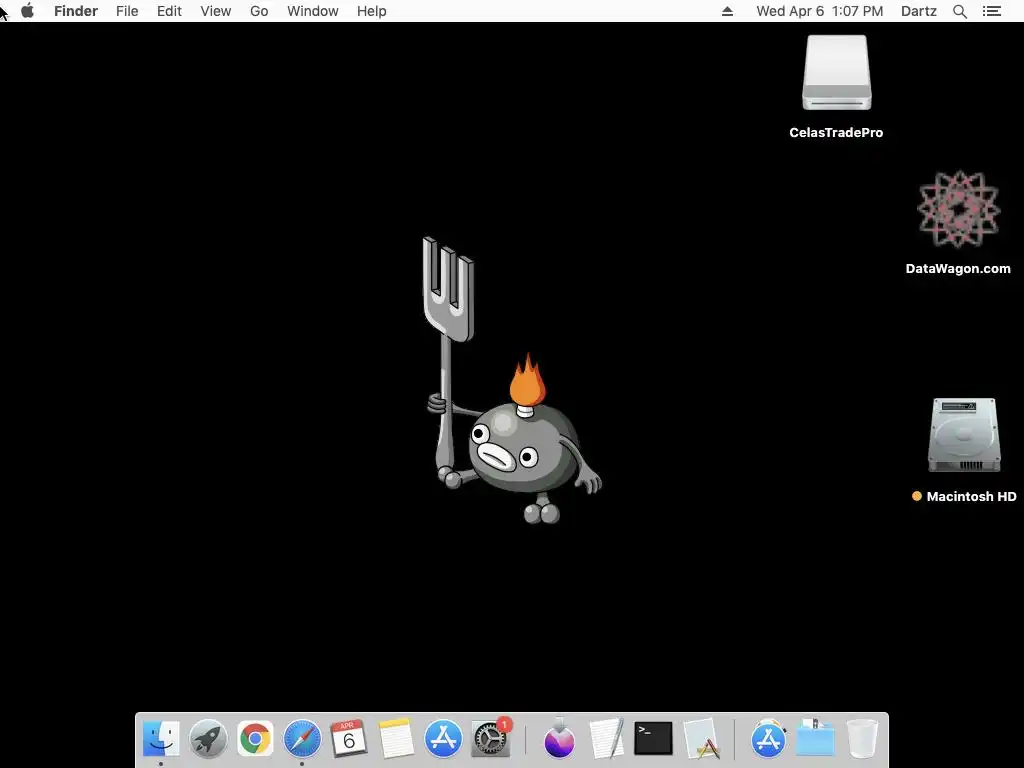Open the Apple menu
This screenshot has height=768, width=1024.
click(x=27, y=11)
